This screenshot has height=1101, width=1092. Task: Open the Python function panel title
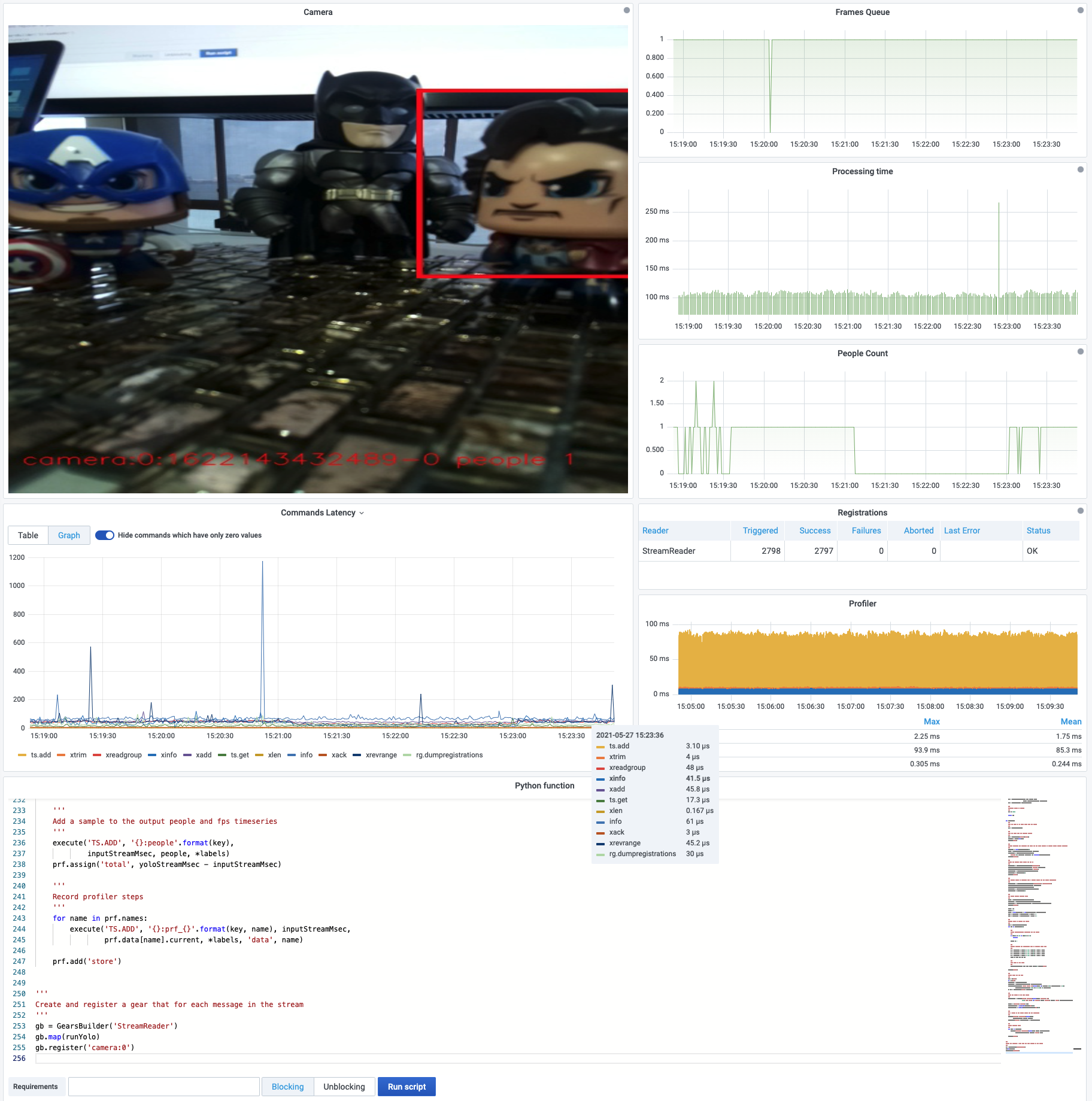pyautogui.click(x=544, y=785)
